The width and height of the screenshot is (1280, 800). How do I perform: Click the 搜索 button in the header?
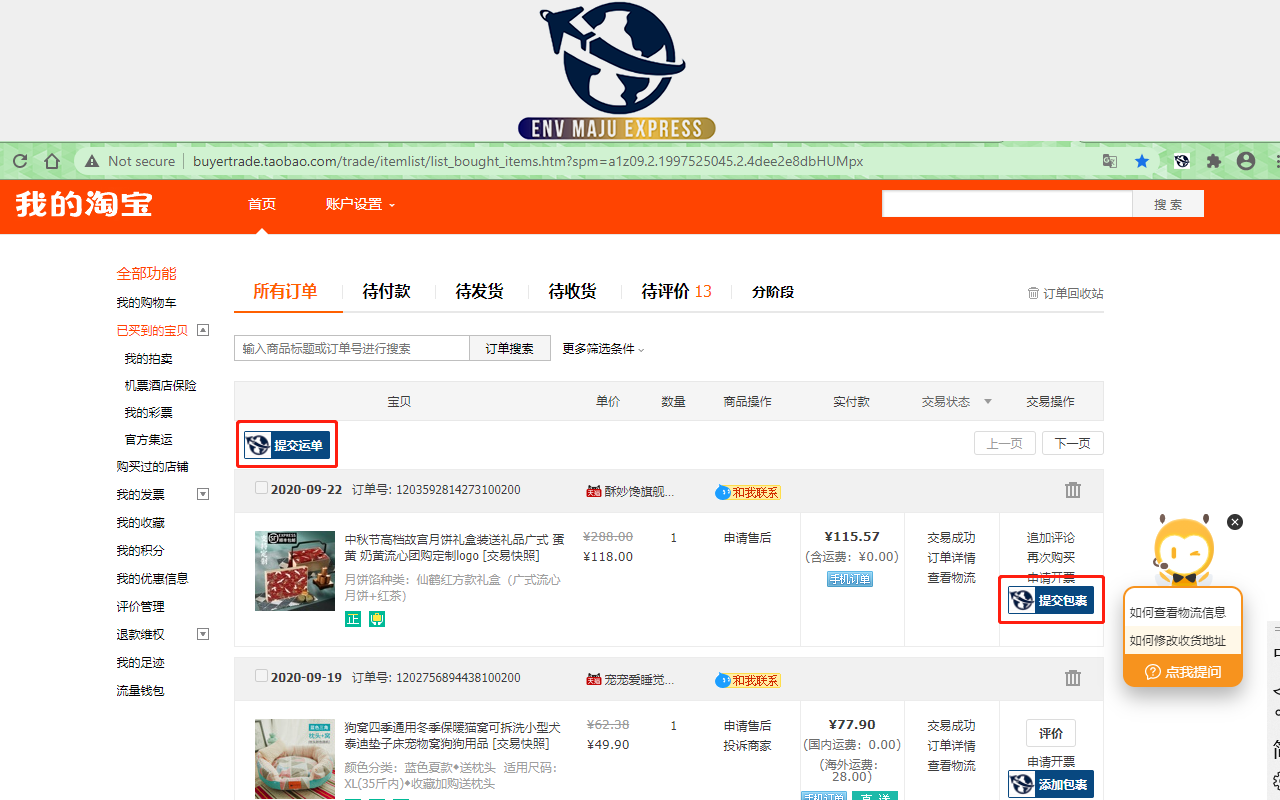[1168, 204]
